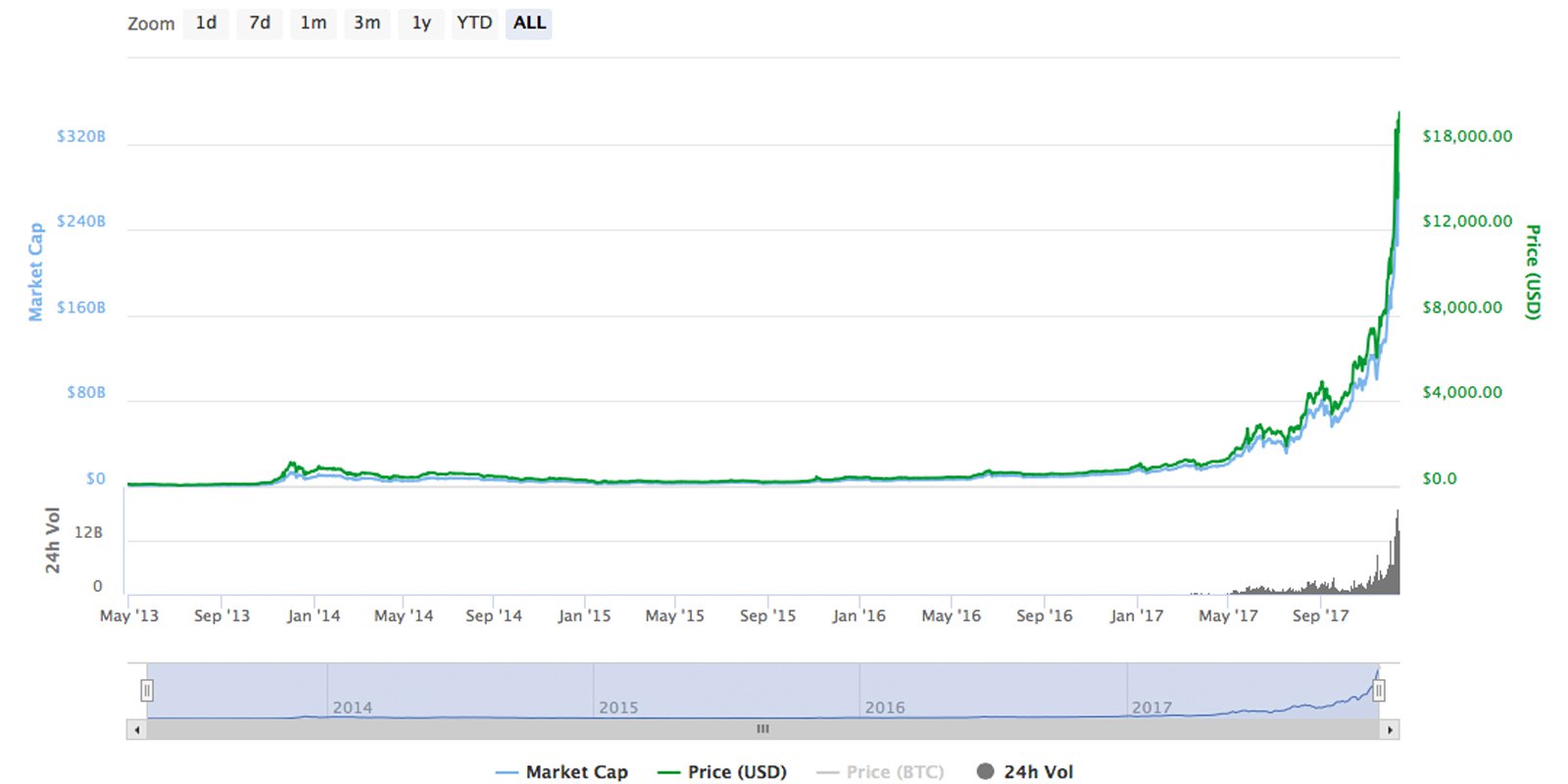The height and width of the screenshot is (784, 1568).
Task: Enable the Price (BTC) series
Action: coord(880,772)
